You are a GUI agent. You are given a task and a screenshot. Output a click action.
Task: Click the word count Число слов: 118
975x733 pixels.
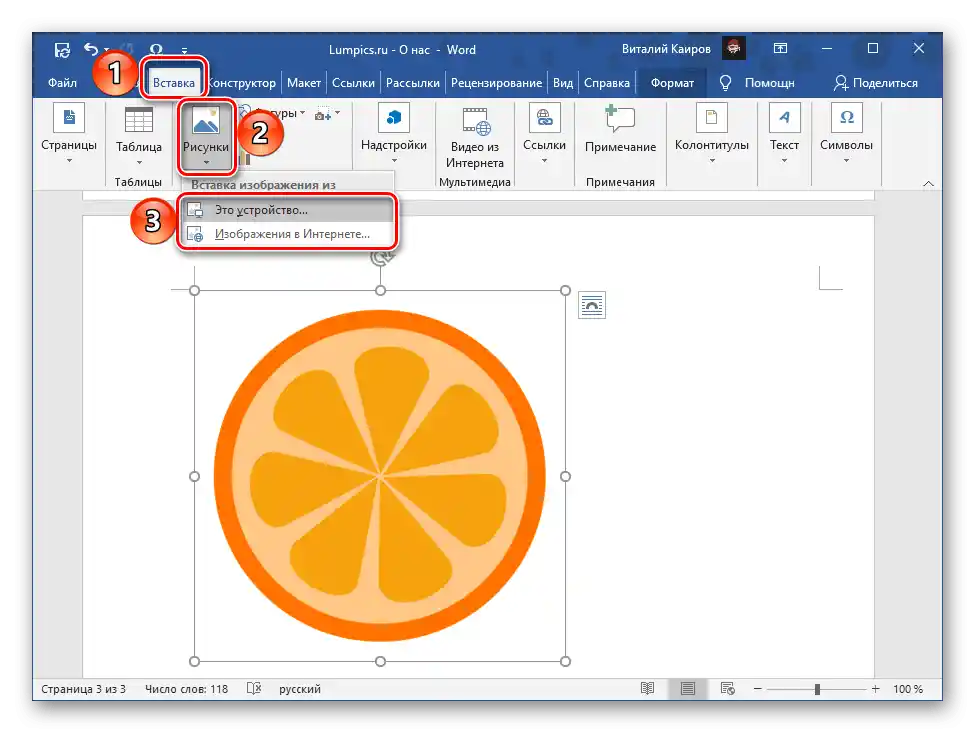tap(187, 689)
